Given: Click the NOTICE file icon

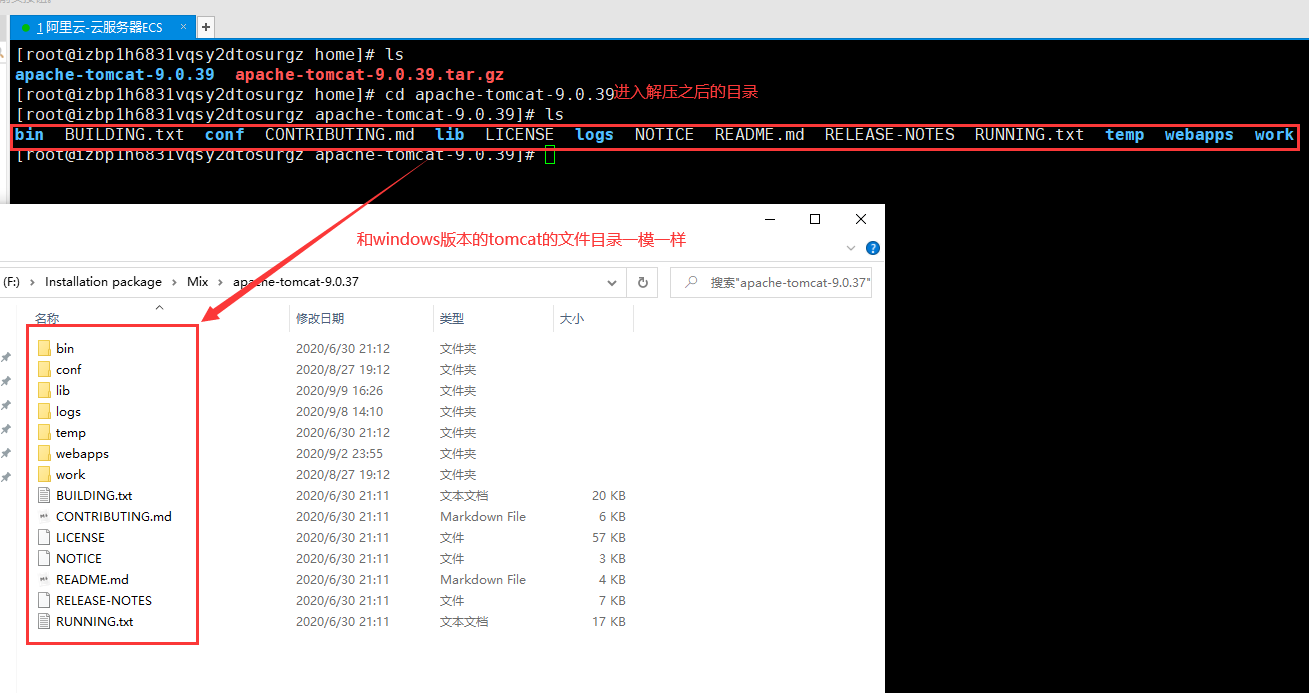Looking at the screenshot, I should [x=44, y=558].
